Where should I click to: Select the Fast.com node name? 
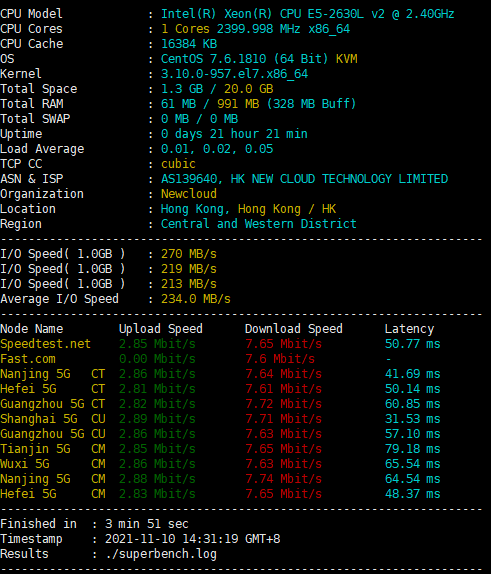point(28,359)
